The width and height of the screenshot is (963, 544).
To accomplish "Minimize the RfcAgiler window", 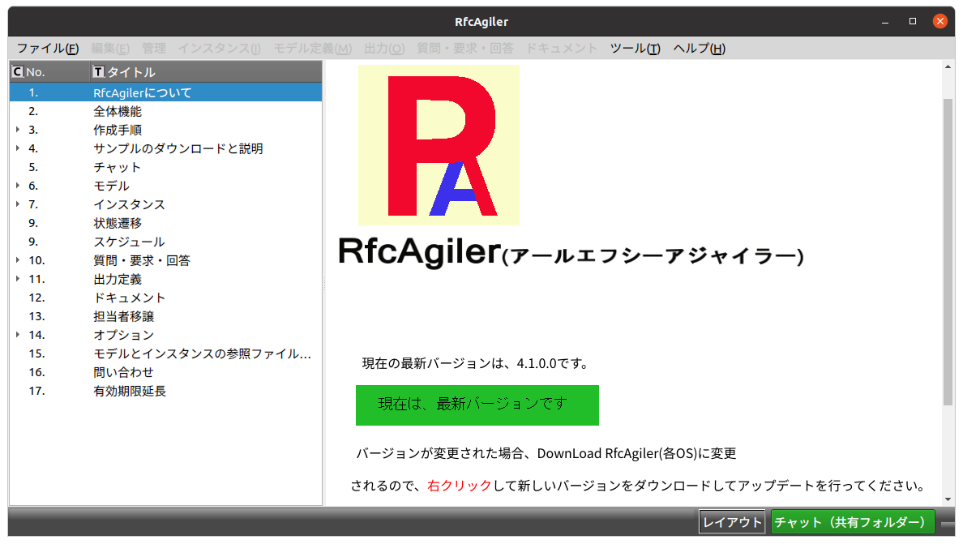I will pos(885,21).
